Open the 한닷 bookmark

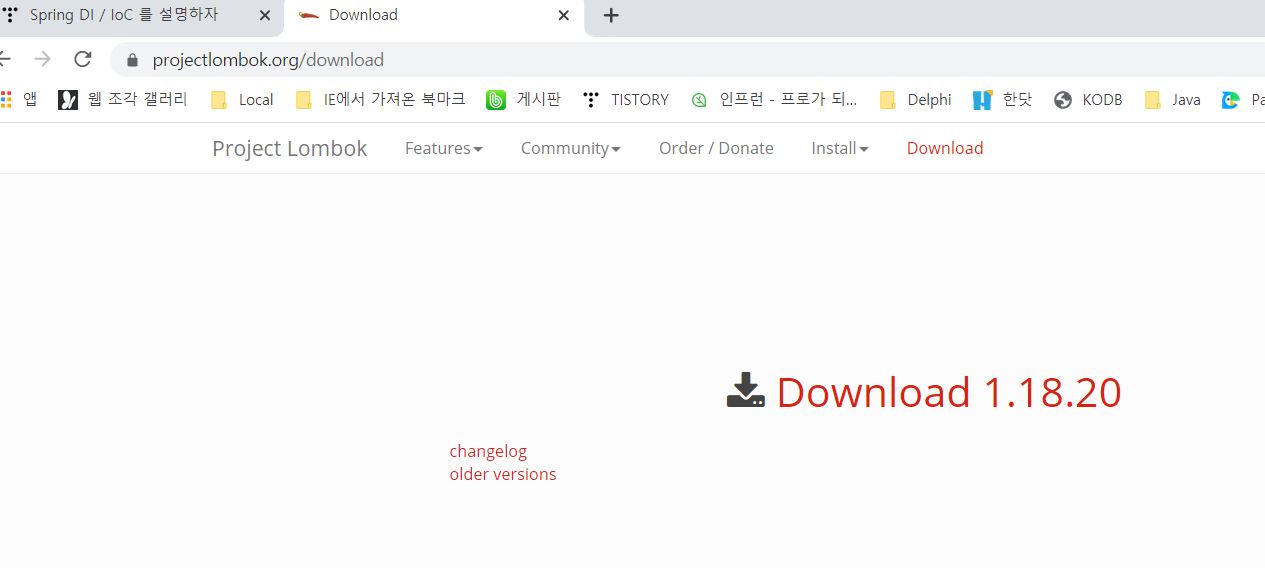point(1003,99)
